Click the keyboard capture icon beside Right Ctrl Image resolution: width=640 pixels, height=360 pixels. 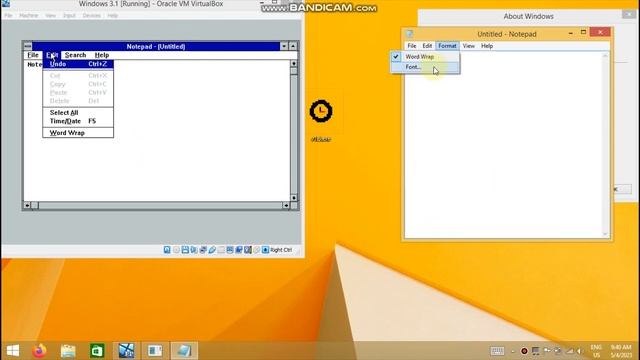click(265, 250)
